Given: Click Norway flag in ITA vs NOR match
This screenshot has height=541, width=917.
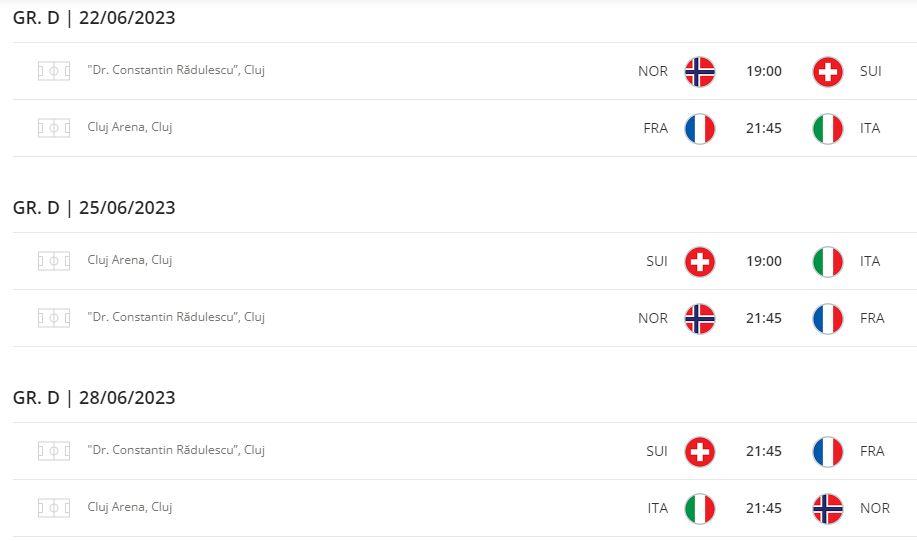Looking at the screenshot, I should 828,509.
